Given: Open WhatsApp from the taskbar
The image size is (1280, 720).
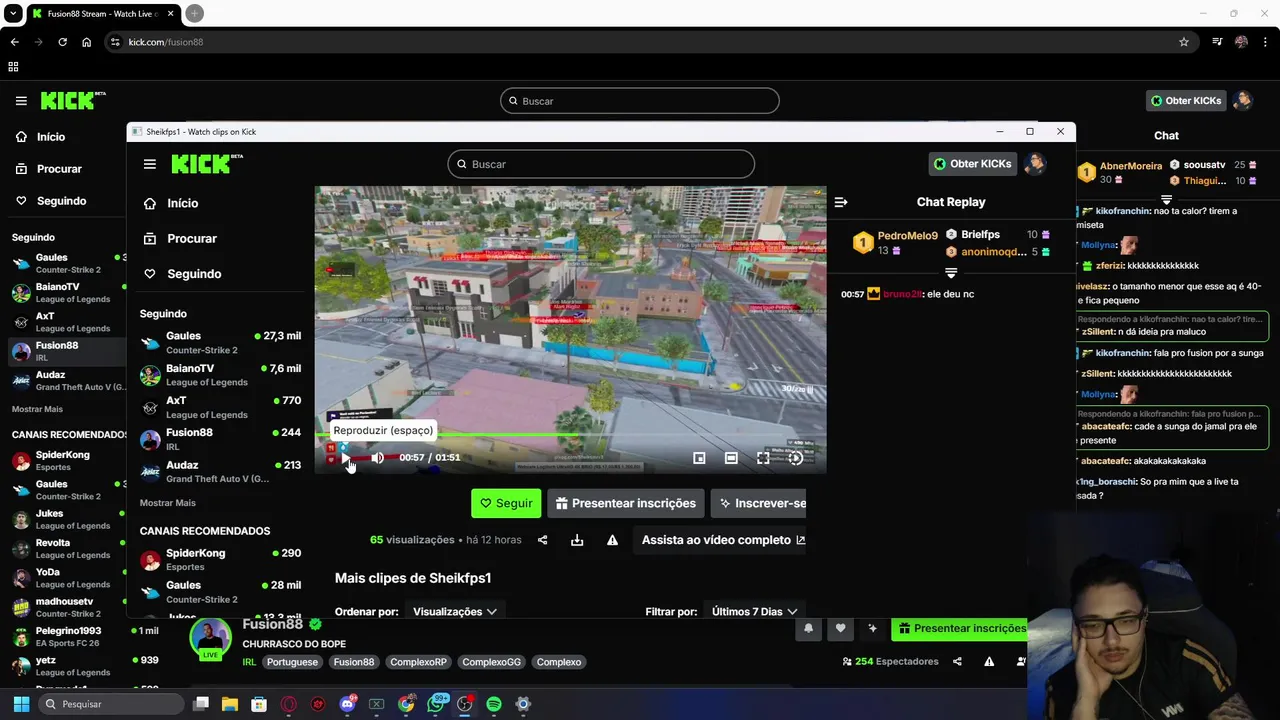Looking at the screenshot, I should click(x=435, y=704).
